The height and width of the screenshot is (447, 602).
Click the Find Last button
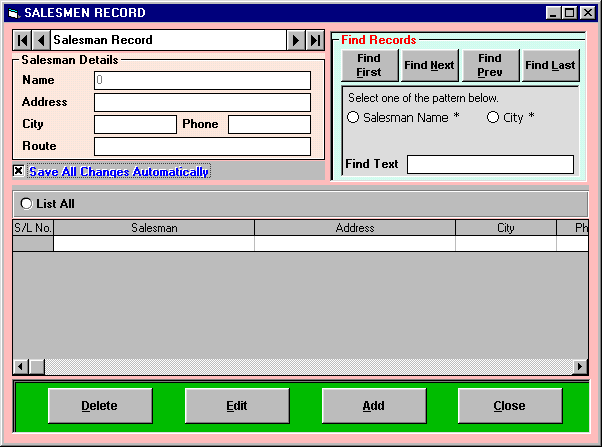[551, 65]
